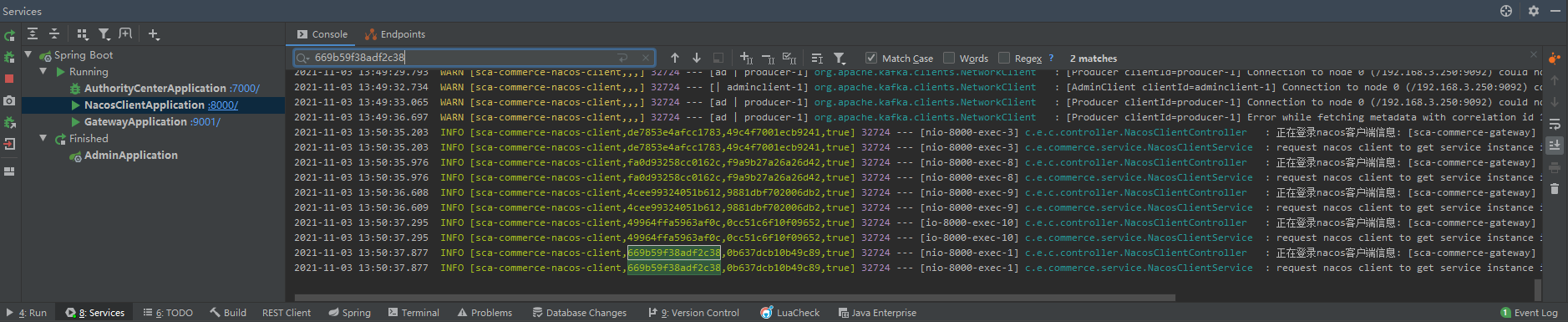1568x322 pixels.
Task: Select the update running application icon
Action: click(x=9, y=122)
